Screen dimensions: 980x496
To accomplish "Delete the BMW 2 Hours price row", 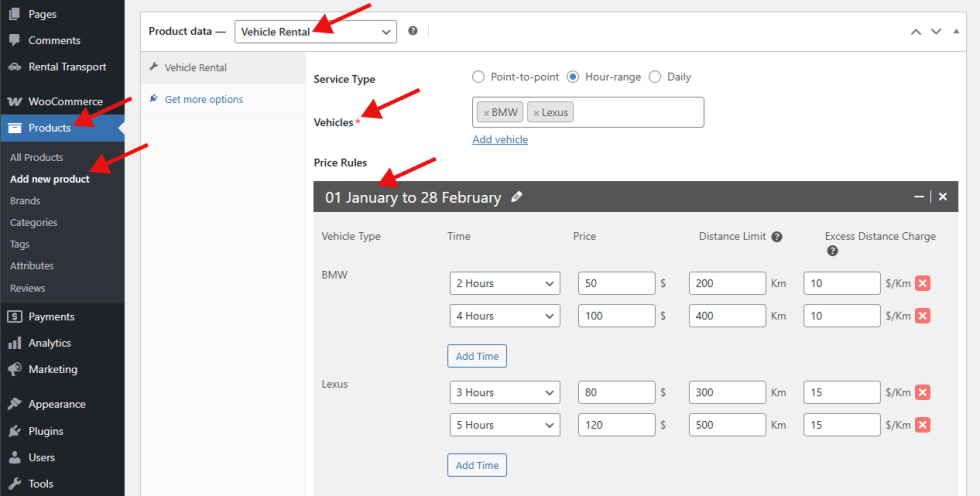I will pyautogui.click(x=923, y=283).
